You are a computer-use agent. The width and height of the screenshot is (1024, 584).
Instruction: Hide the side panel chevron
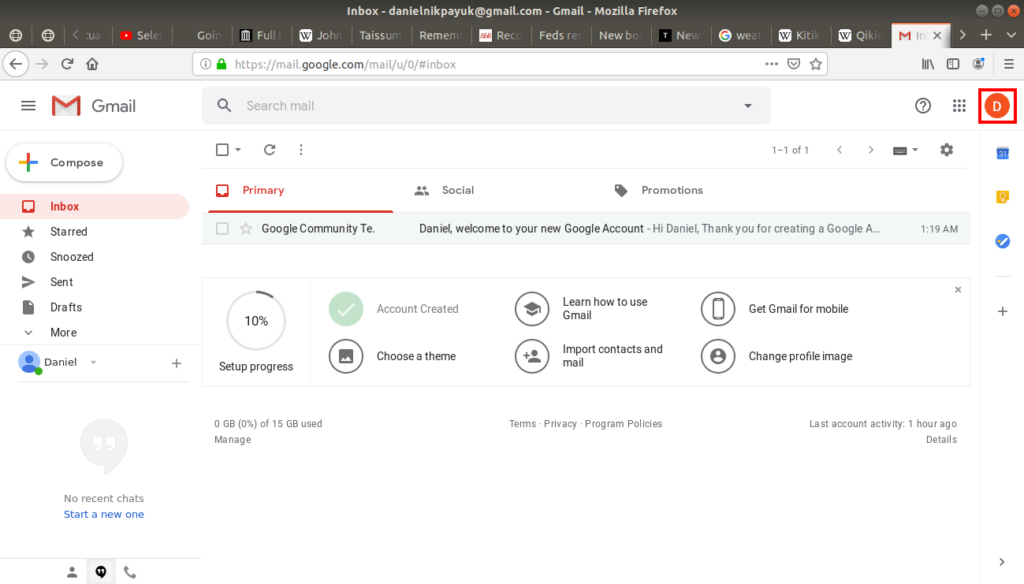pyautogui.click(x=1002, y=562)
